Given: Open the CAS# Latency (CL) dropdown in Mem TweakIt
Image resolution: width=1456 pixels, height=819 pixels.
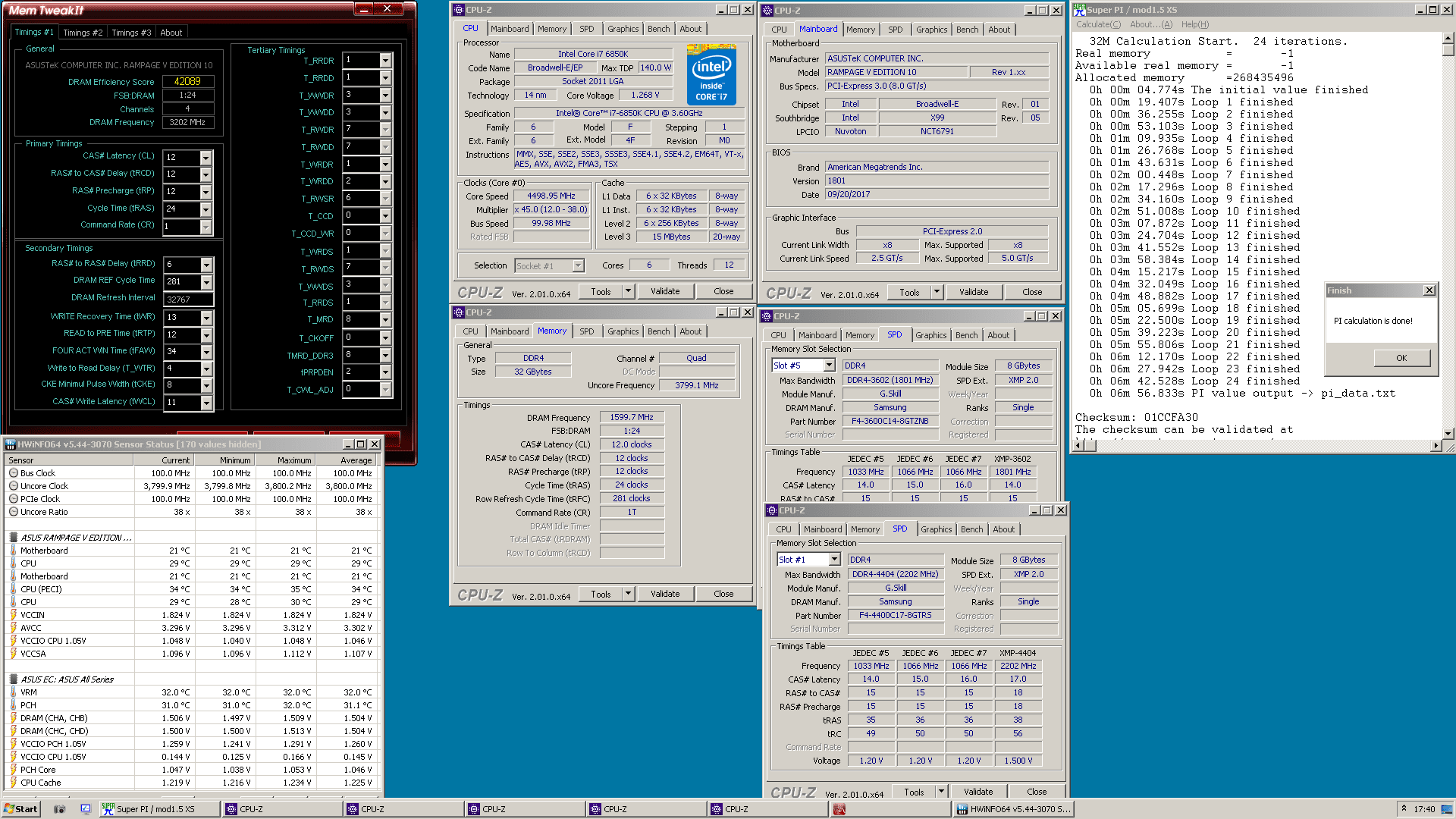Looking at the screenshot, I should point(206,157).
